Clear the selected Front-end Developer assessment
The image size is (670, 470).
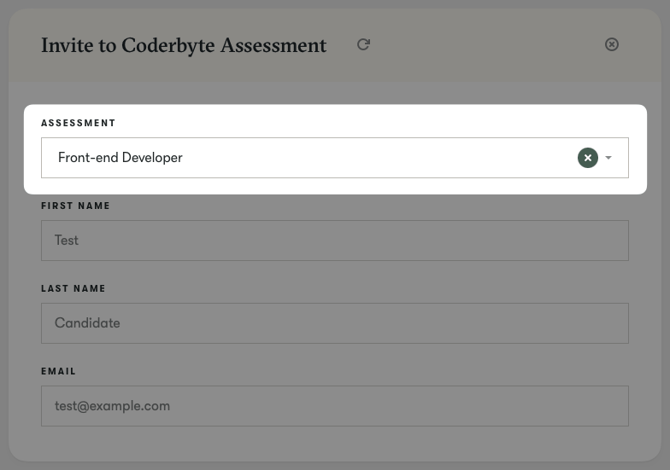pyautogui.click(x=588, y=158)
